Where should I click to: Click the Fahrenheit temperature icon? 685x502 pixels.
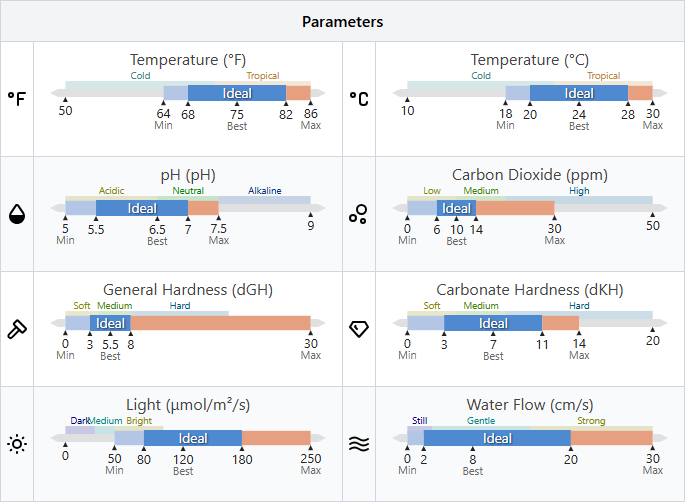coord(17,99)
